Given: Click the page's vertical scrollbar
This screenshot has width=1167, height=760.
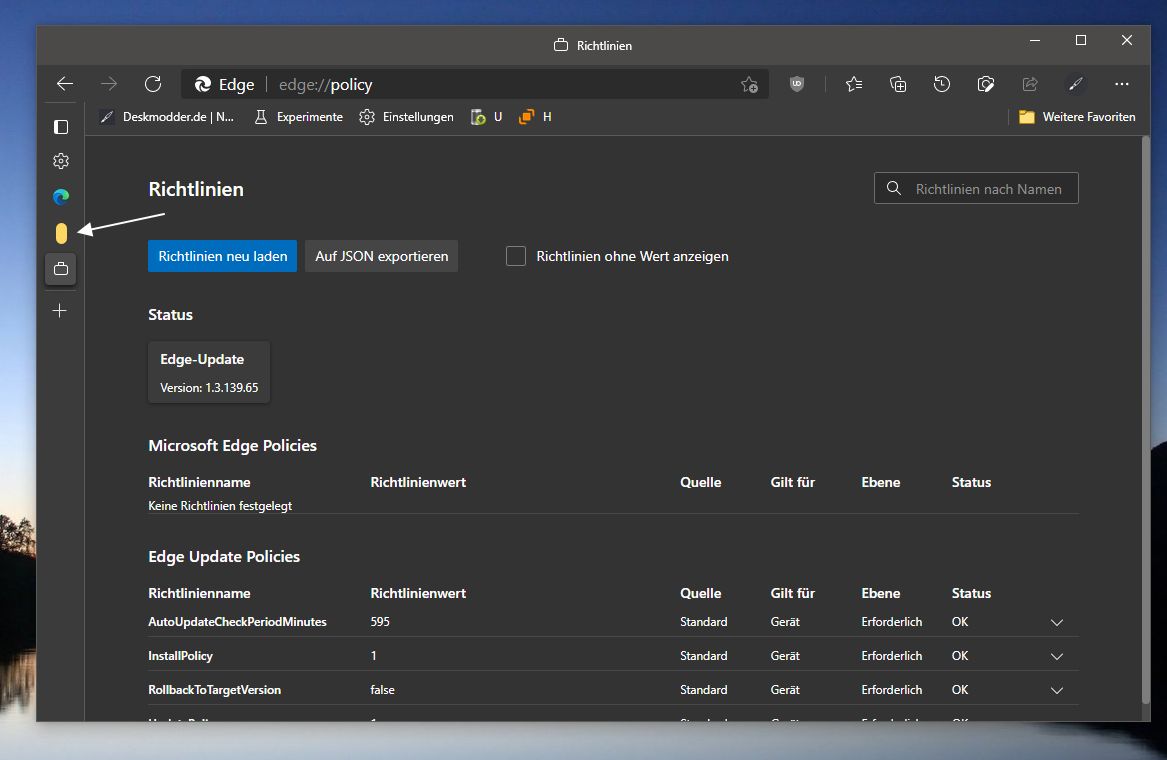Looking at the screenshot, I should coord(1146,419).
